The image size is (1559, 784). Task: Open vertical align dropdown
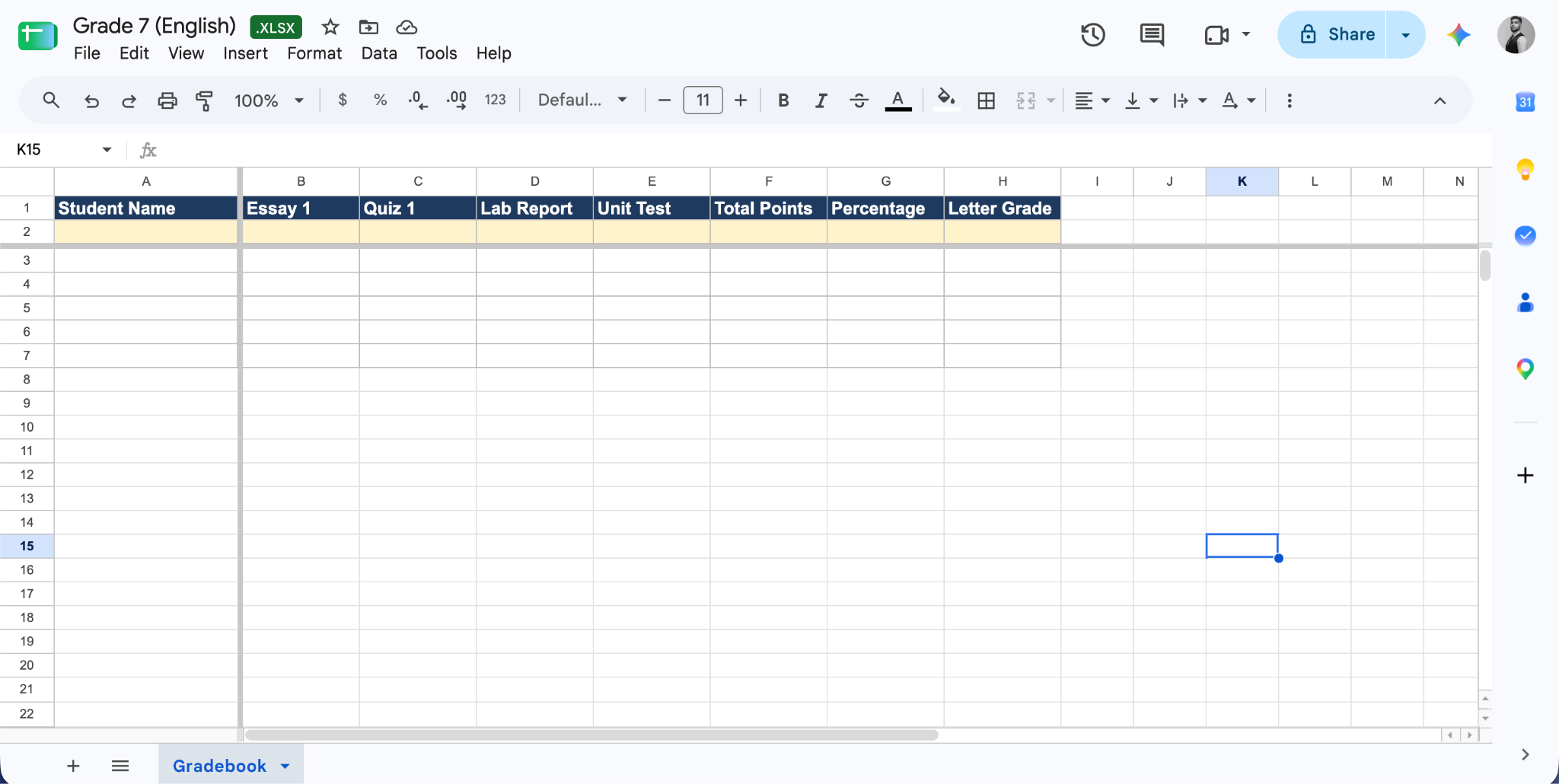[x=1141, y=100]
